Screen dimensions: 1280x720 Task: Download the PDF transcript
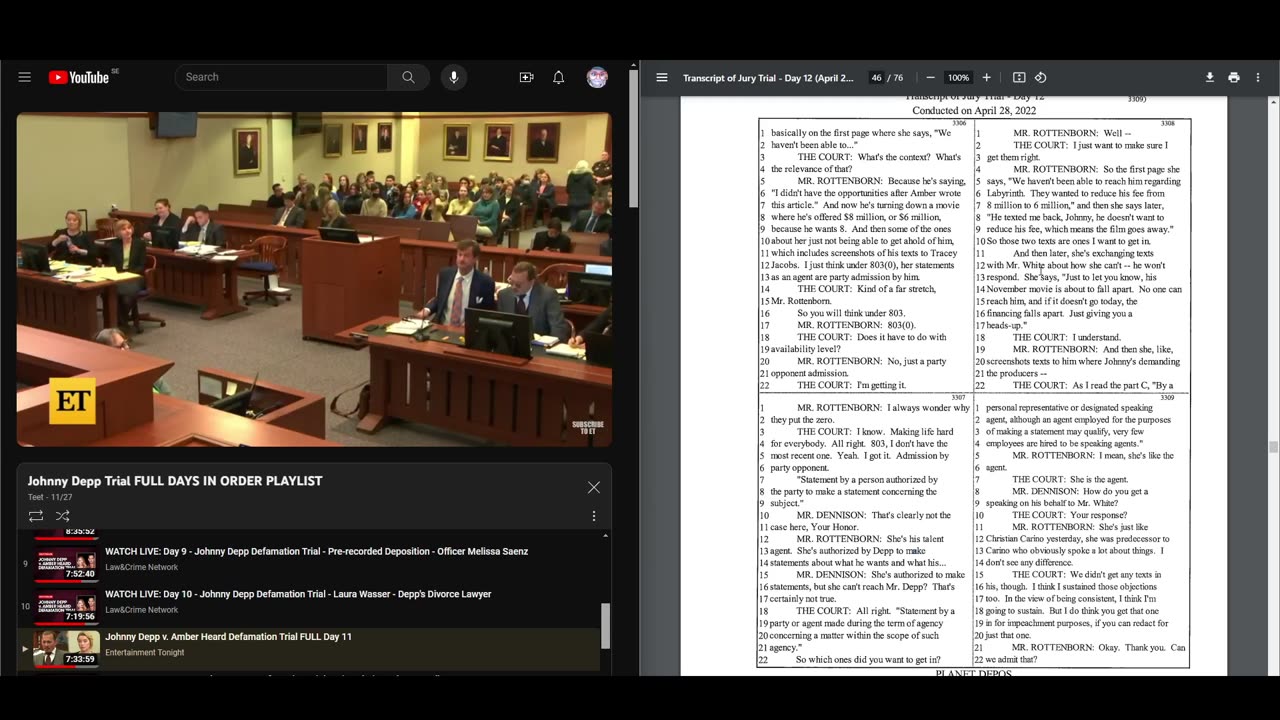[1209, 77]
